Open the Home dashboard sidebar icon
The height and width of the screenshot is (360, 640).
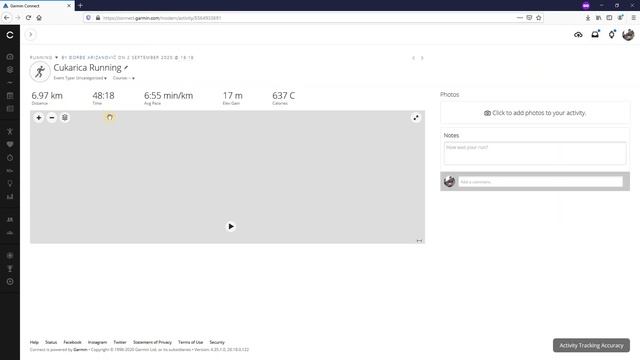10,57
